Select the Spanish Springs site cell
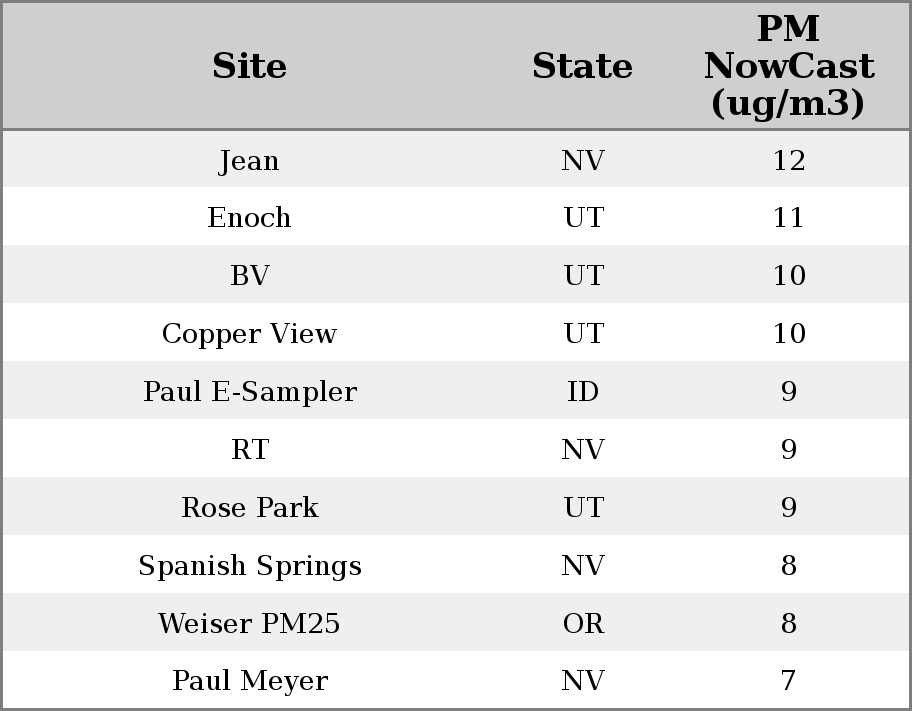This screenshot has height=711, width=912. click(x=249, y=566)
